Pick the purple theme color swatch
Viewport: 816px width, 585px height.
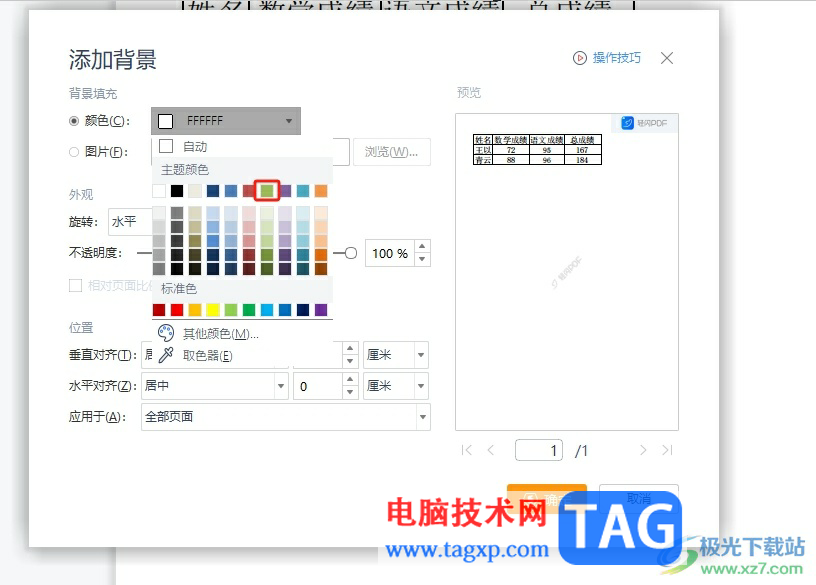[x=285, y=191]
